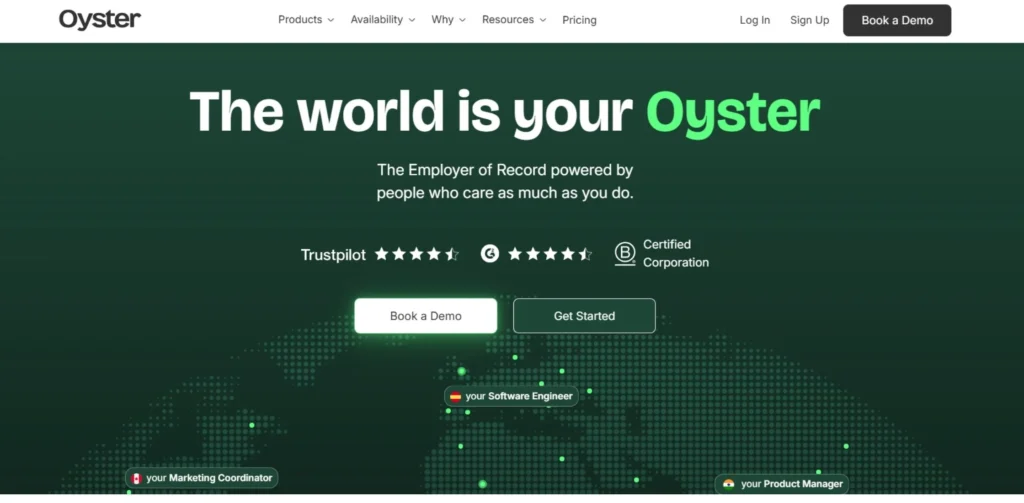Click the Certified Corporation text
Image resolution: width=1024 pixels, height=503 pixels.
[676, 253]
